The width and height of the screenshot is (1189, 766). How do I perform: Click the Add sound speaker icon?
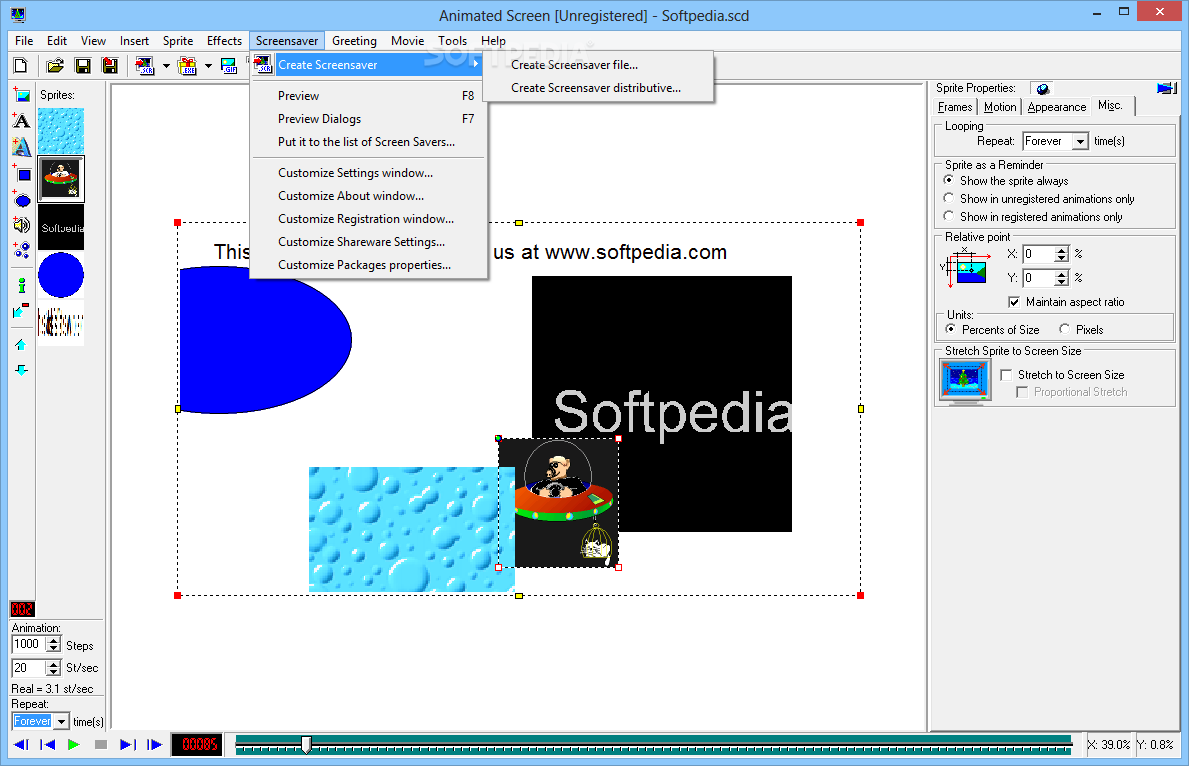[21, 224]
